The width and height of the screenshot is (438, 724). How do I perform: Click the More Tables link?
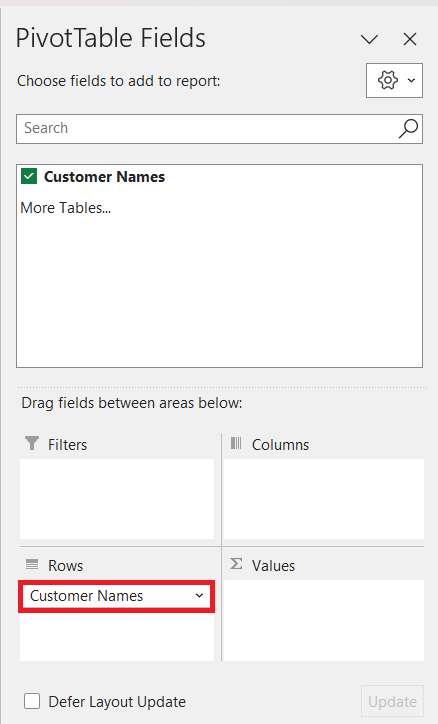pos(66,208)
